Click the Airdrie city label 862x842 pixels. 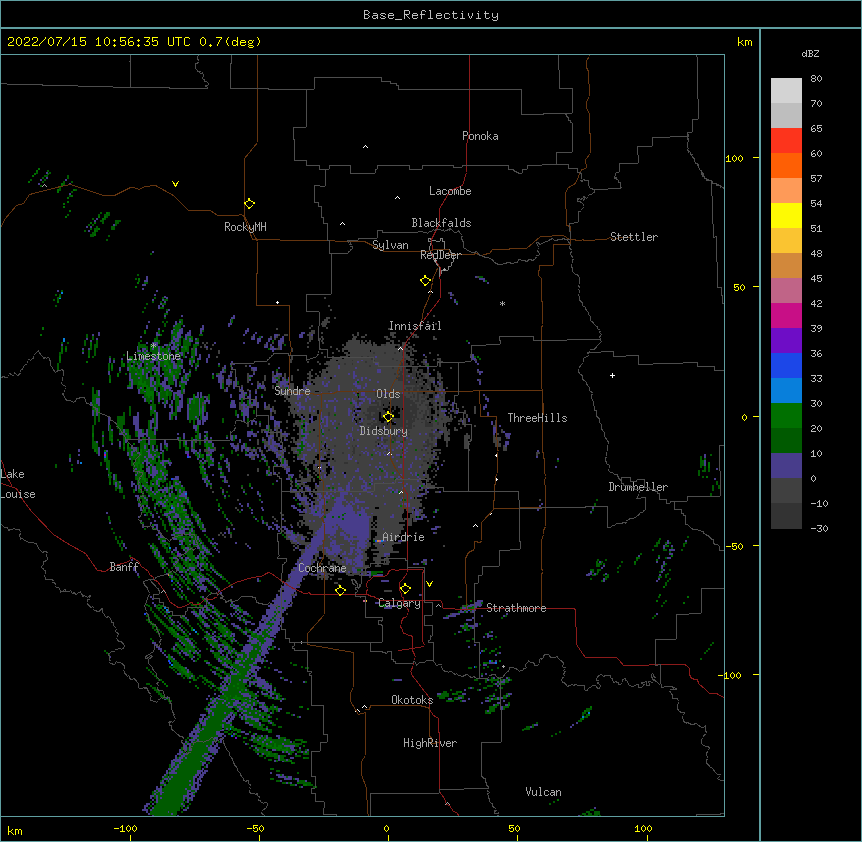pos(403,537)
